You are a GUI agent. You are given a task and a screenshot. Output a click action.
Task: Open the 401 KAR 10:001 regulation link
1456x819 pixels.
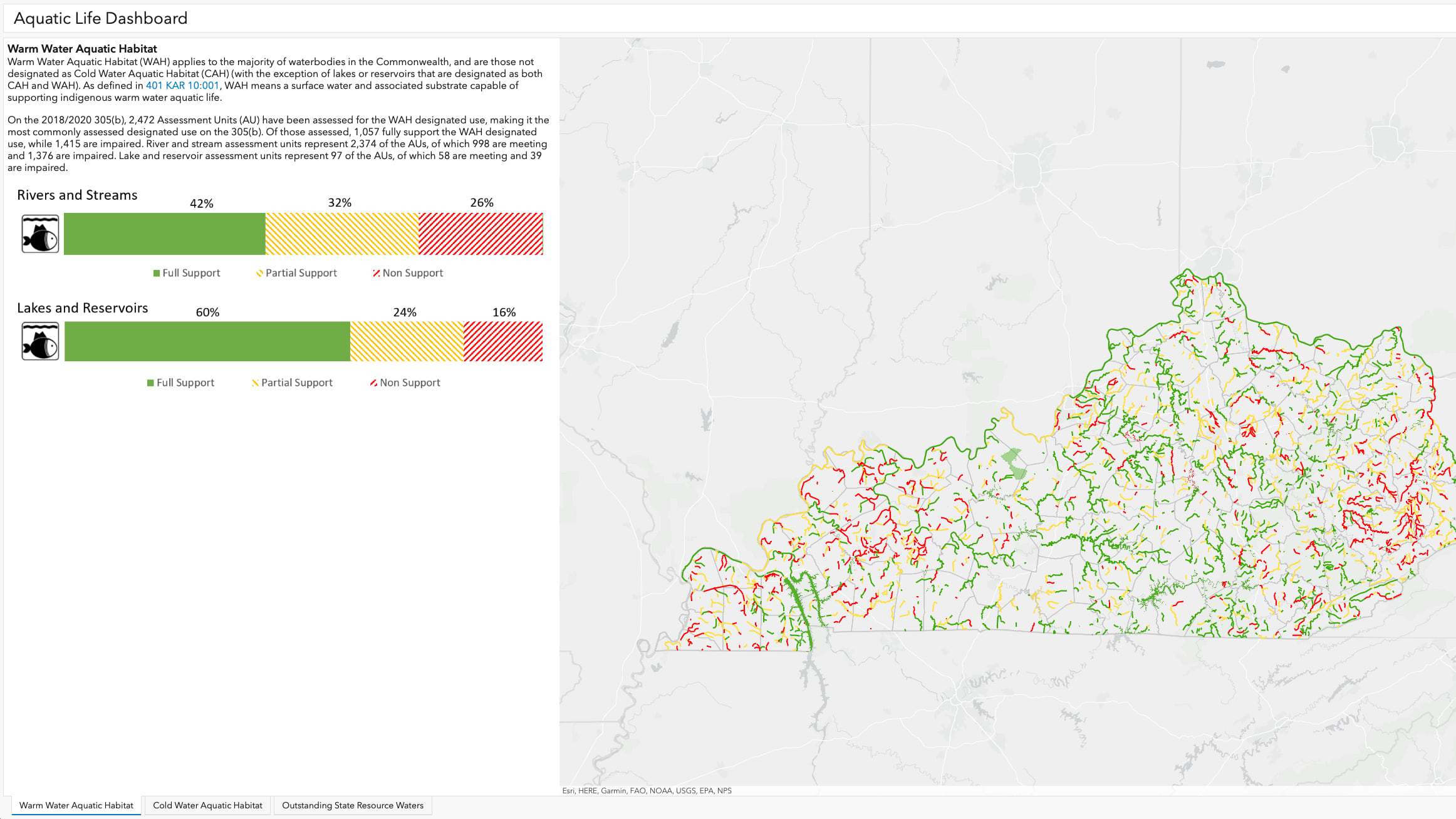[182, 86]
